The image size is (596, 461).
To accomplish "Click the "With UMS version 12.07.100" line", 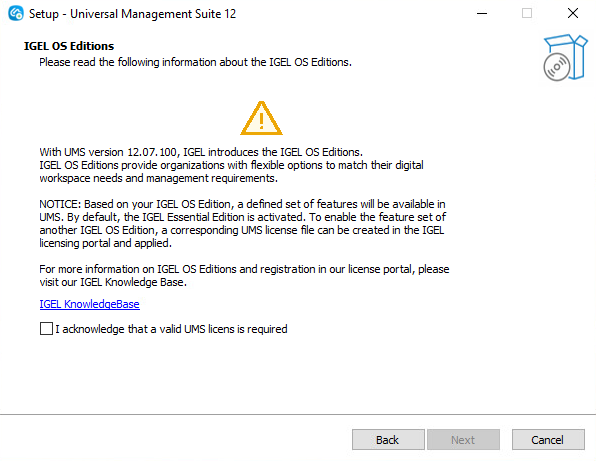I will 201,152.
